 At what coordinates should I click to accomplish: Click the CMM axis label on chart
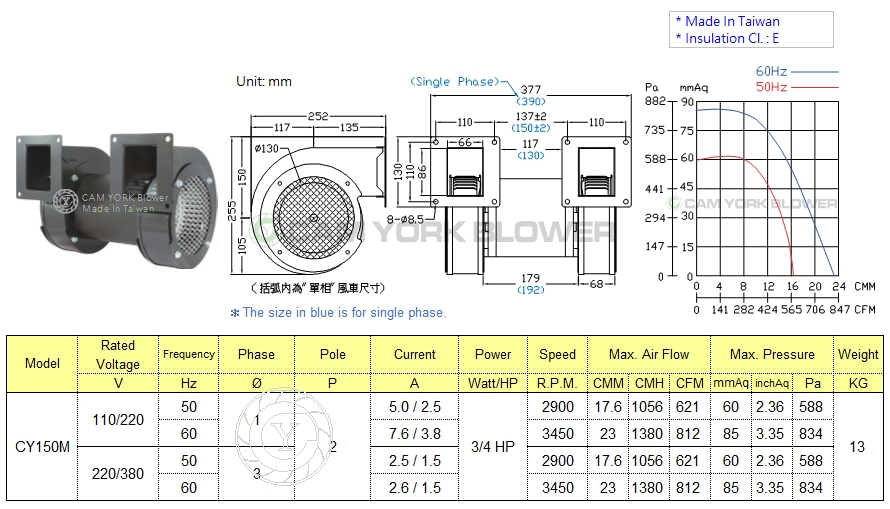pos(864,287)
